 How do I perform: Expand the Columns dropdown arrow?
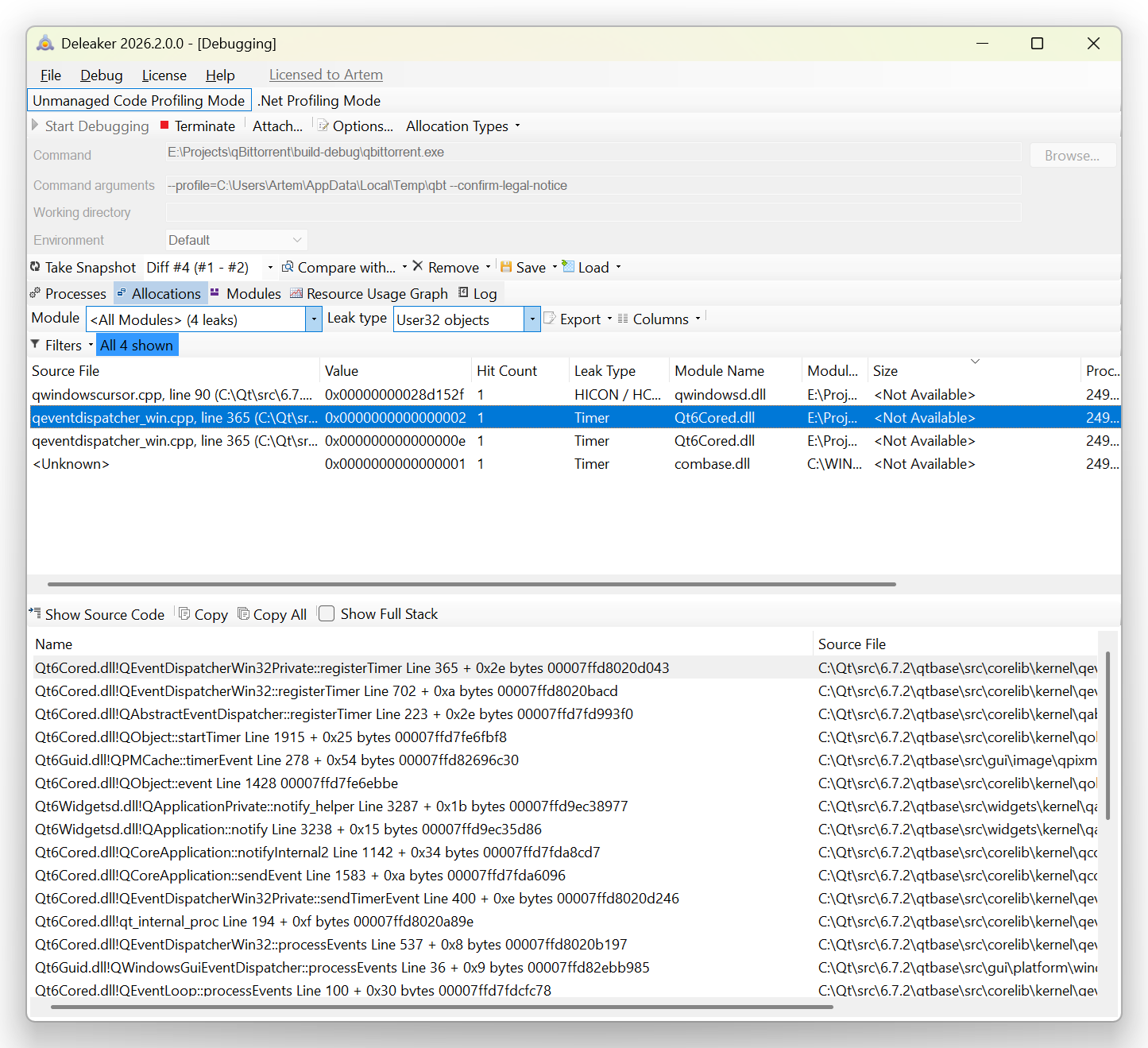click(698, 319)
